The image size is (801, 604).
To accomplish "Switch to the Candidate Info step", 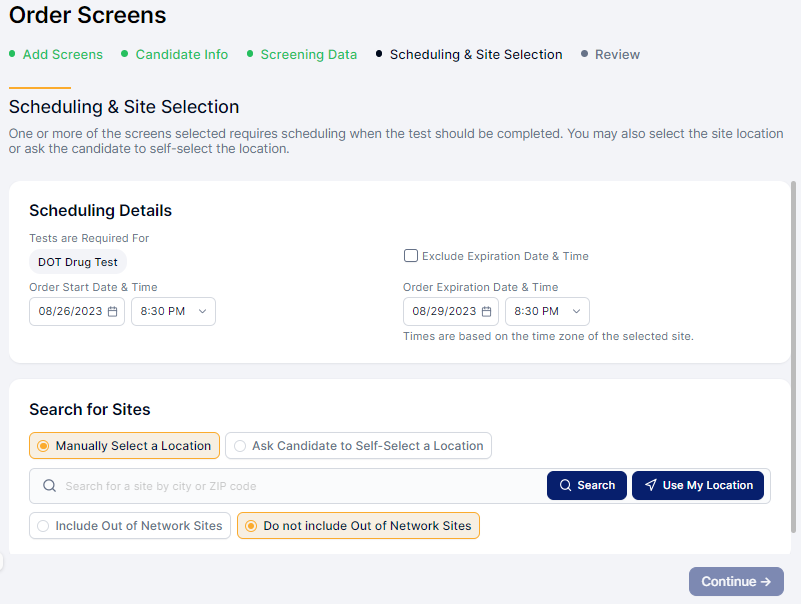I will (182, 55).
